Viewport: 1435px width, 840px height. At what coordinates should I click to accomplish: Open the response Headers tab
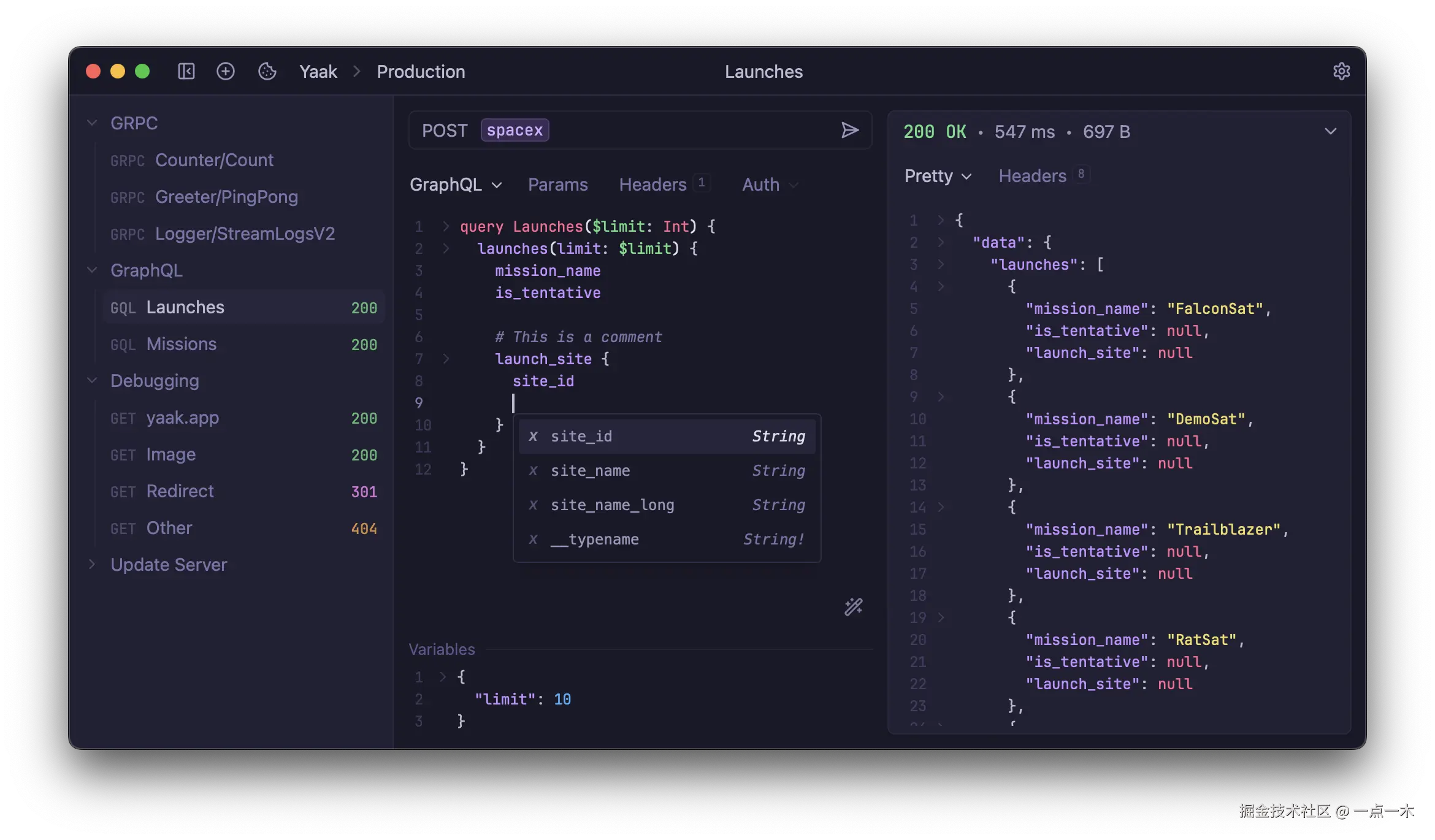pos(1033,176)
